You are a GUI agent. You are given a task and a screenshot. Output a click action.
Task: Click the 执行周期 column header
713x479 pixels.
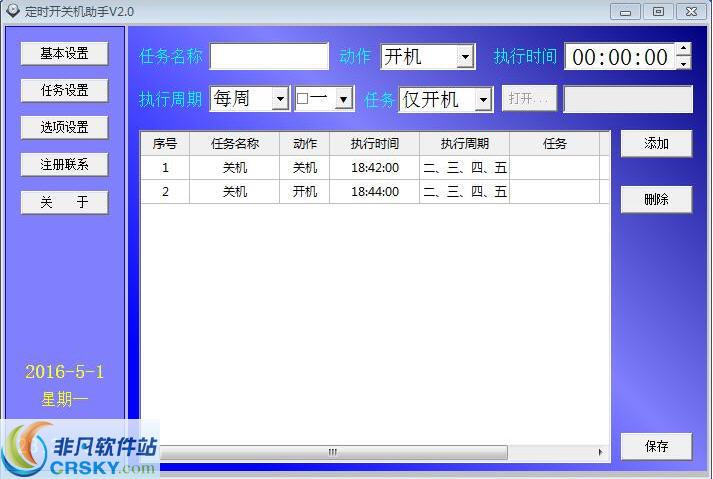point(465,144)
